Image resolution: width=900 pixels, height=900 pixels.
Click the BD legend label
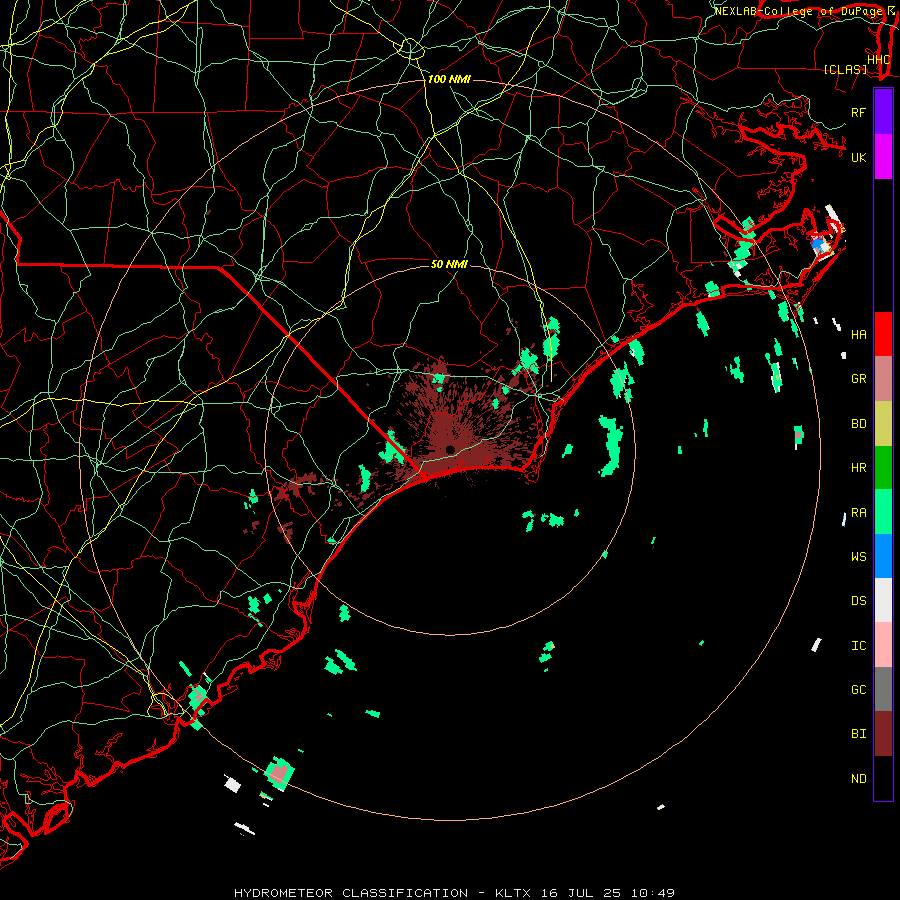point(858,424)
